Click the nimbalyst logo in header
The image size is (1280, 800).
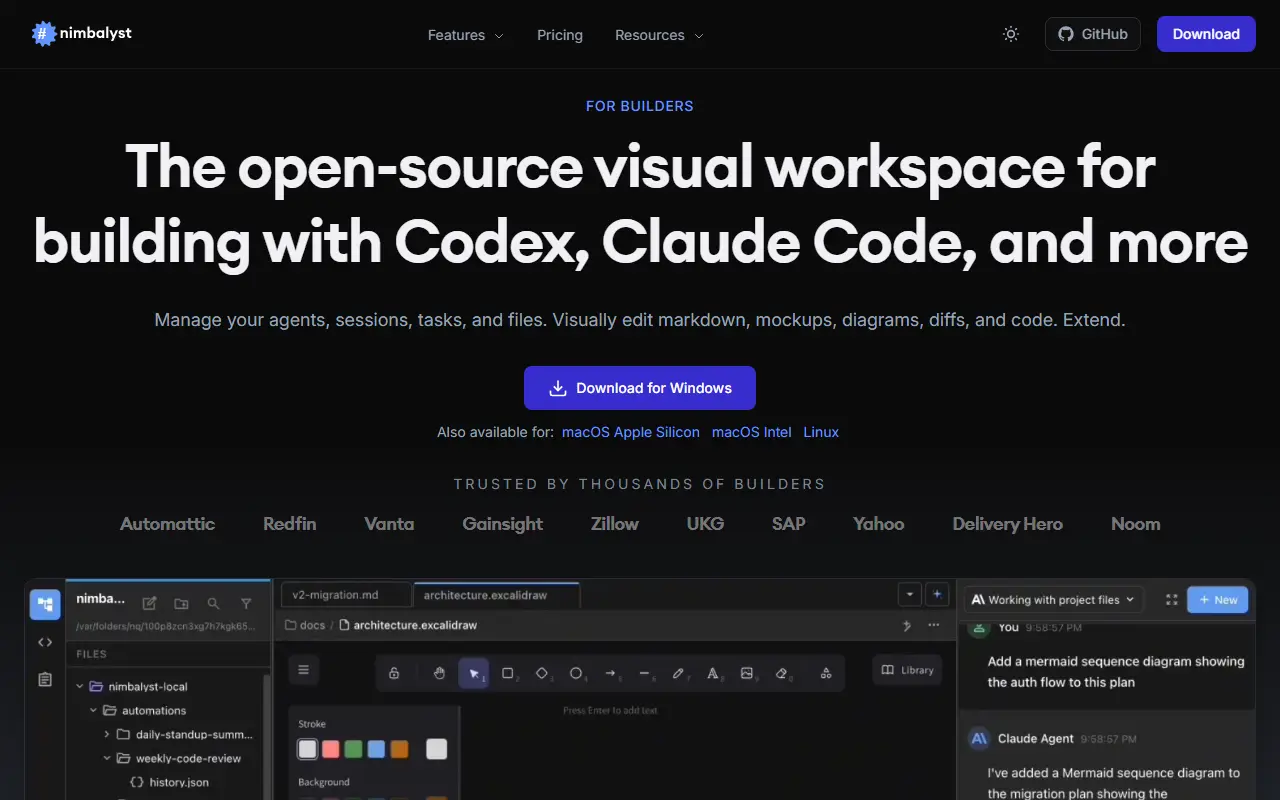click(81, 34)
